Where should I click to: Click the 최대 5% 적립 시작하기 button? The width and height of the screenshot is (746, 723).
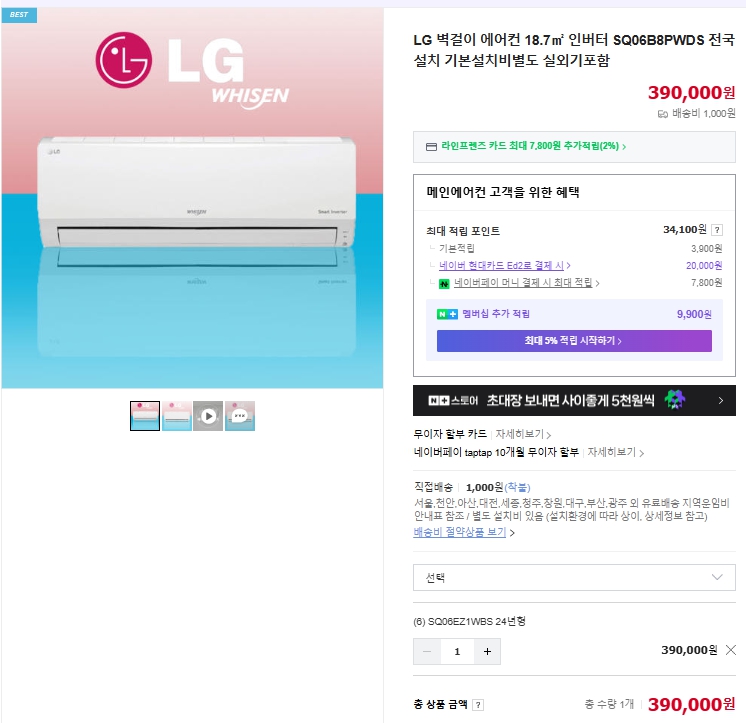click(574, 341)
